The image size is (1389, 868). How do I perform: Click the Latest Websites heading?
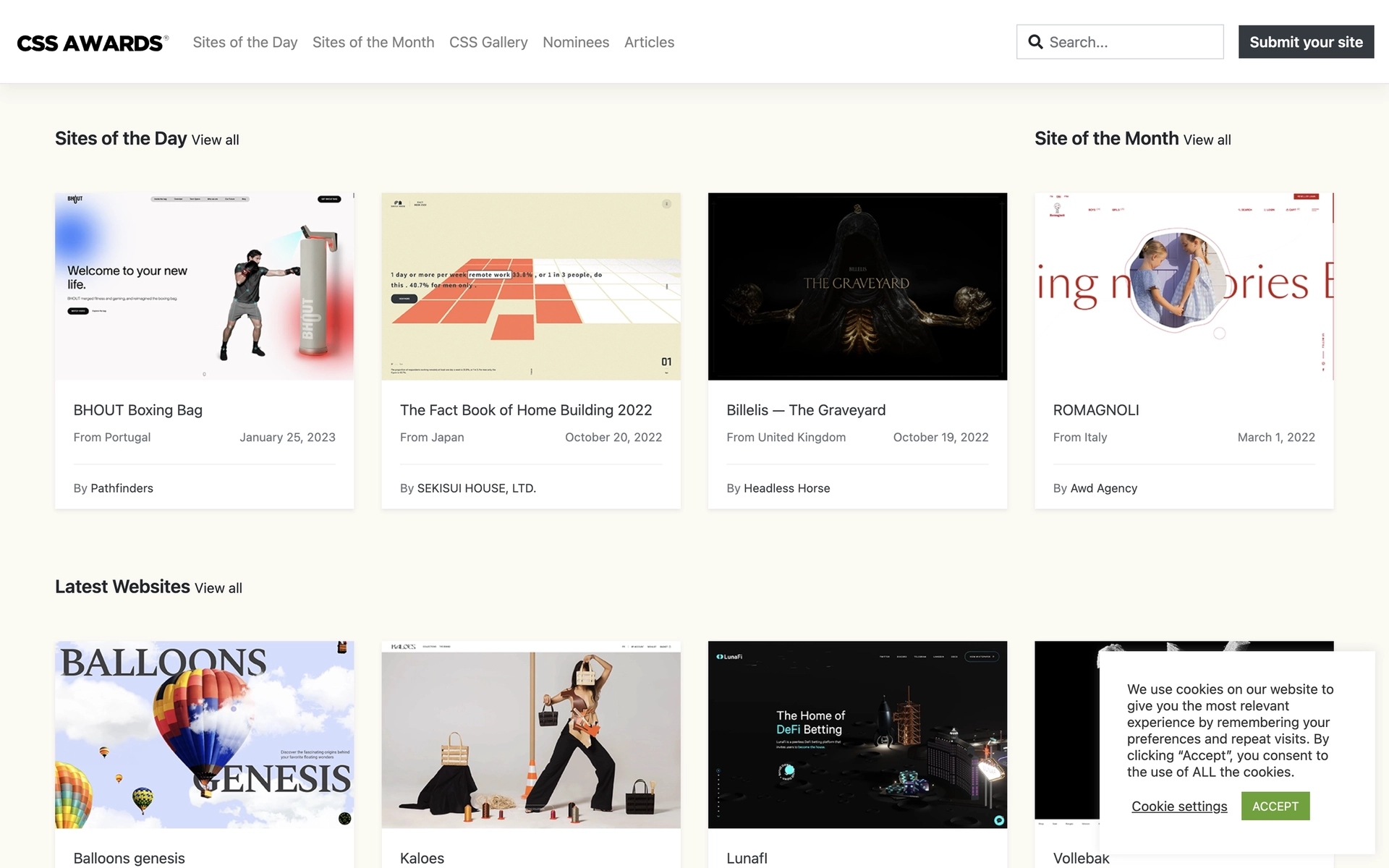(122, 587)
